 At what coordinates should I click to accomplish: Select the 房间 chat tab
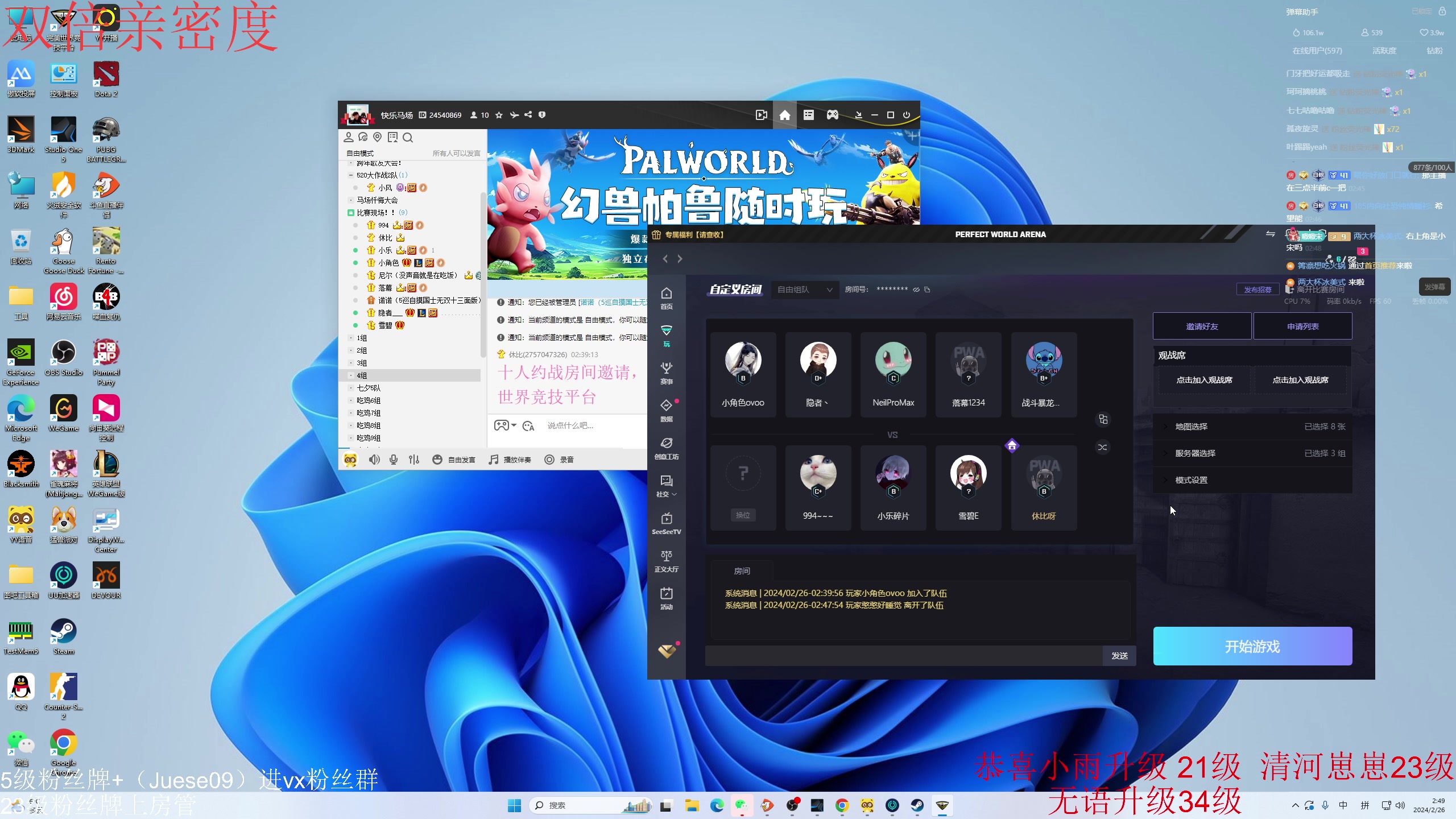742,570
